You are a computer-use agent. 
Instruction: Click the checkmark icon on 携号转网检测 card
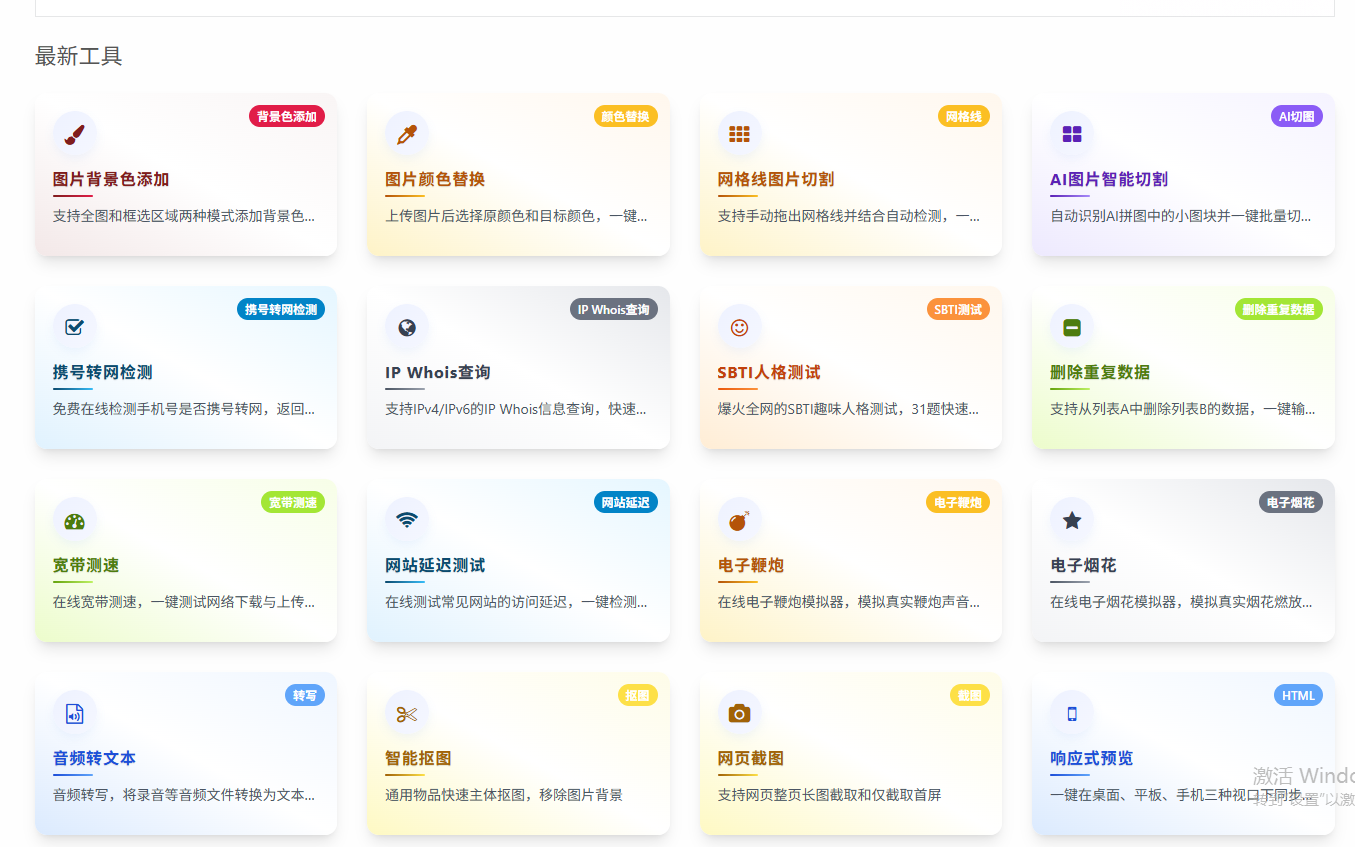point(74,327)
